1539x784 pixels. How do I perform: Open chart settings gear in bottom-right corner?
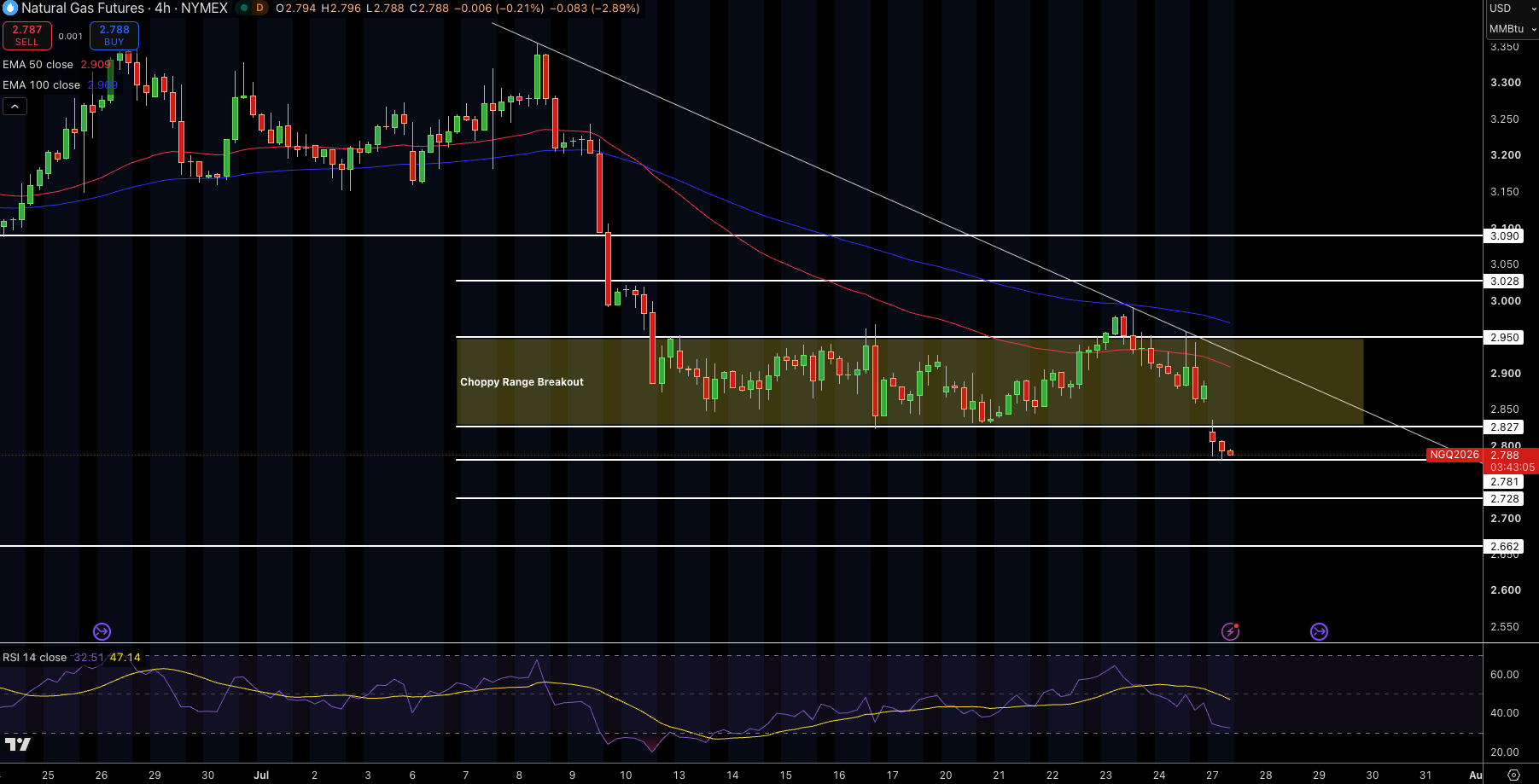pos(1513,775)
